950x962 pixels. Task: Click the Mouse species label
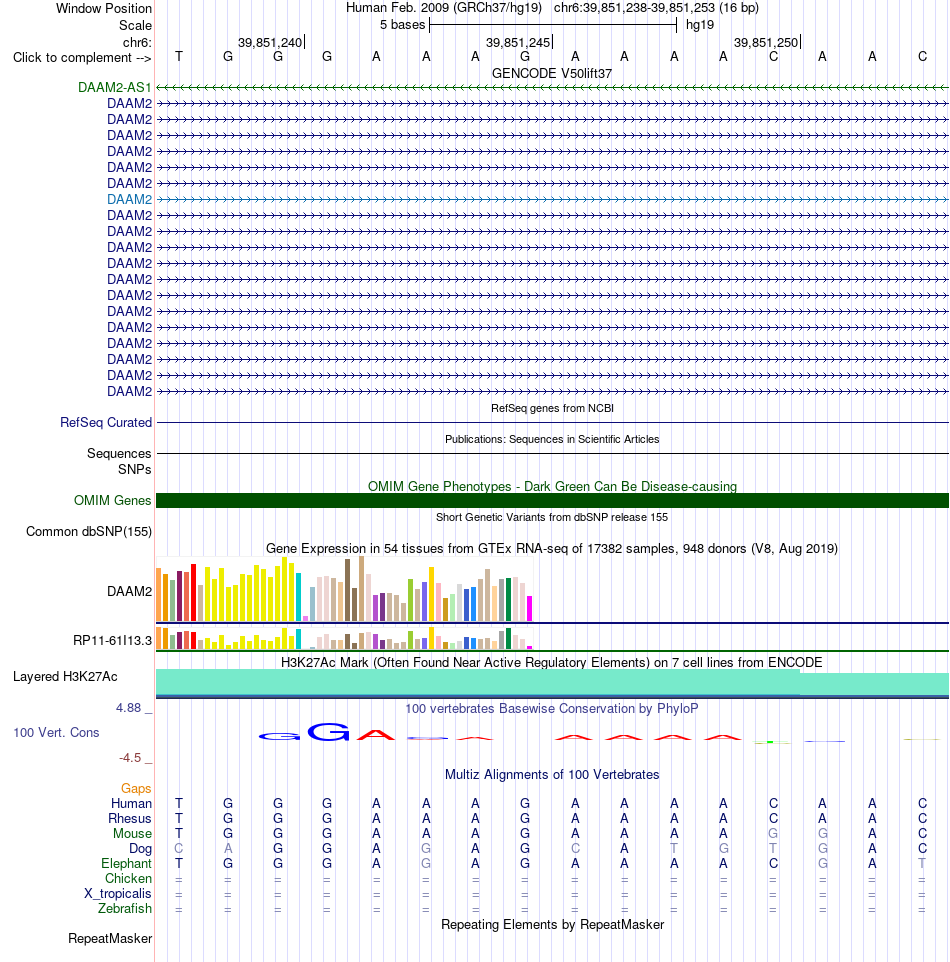point(132,833)
